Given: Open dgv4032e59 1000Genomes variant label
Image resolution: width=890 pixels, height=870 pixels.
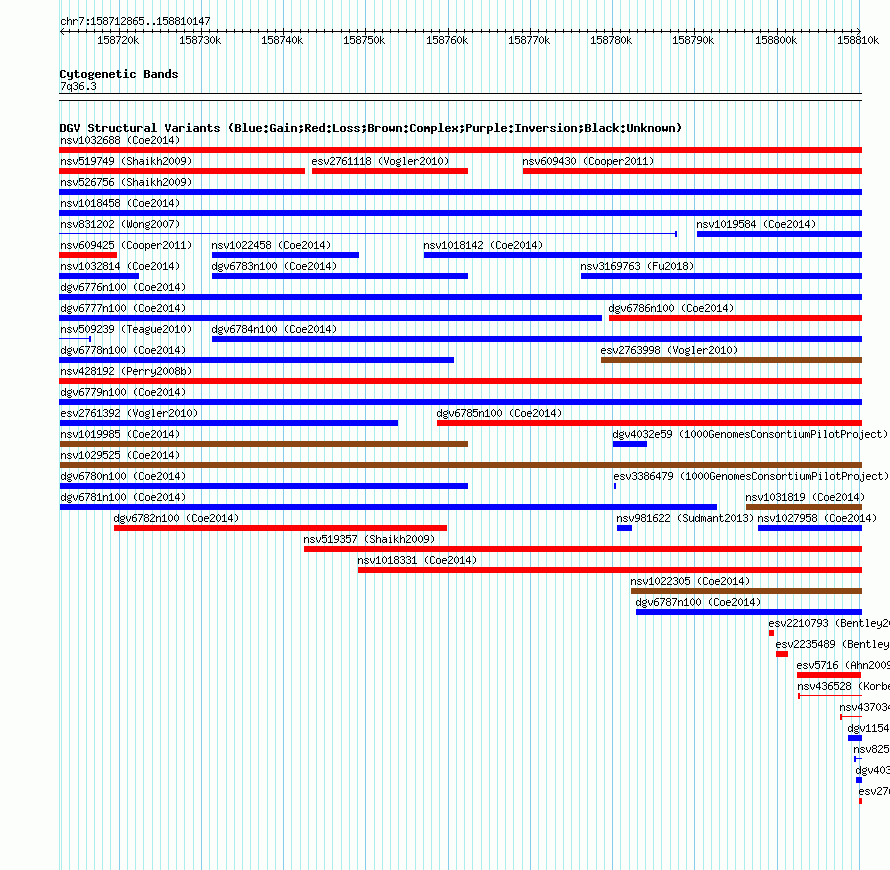Looking at the screenshot, I should coord(750,434).
